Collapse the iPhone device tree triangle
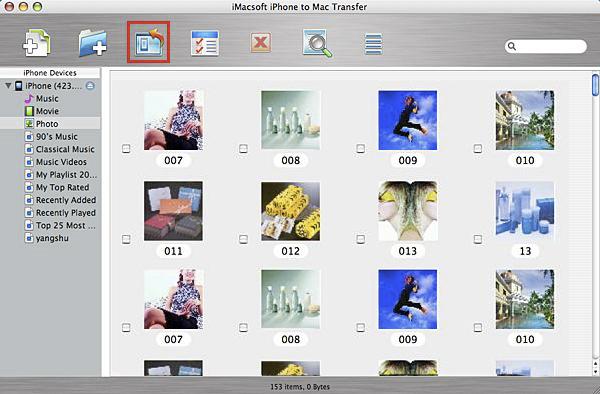The image size is (600, 394). coord(8,86)
